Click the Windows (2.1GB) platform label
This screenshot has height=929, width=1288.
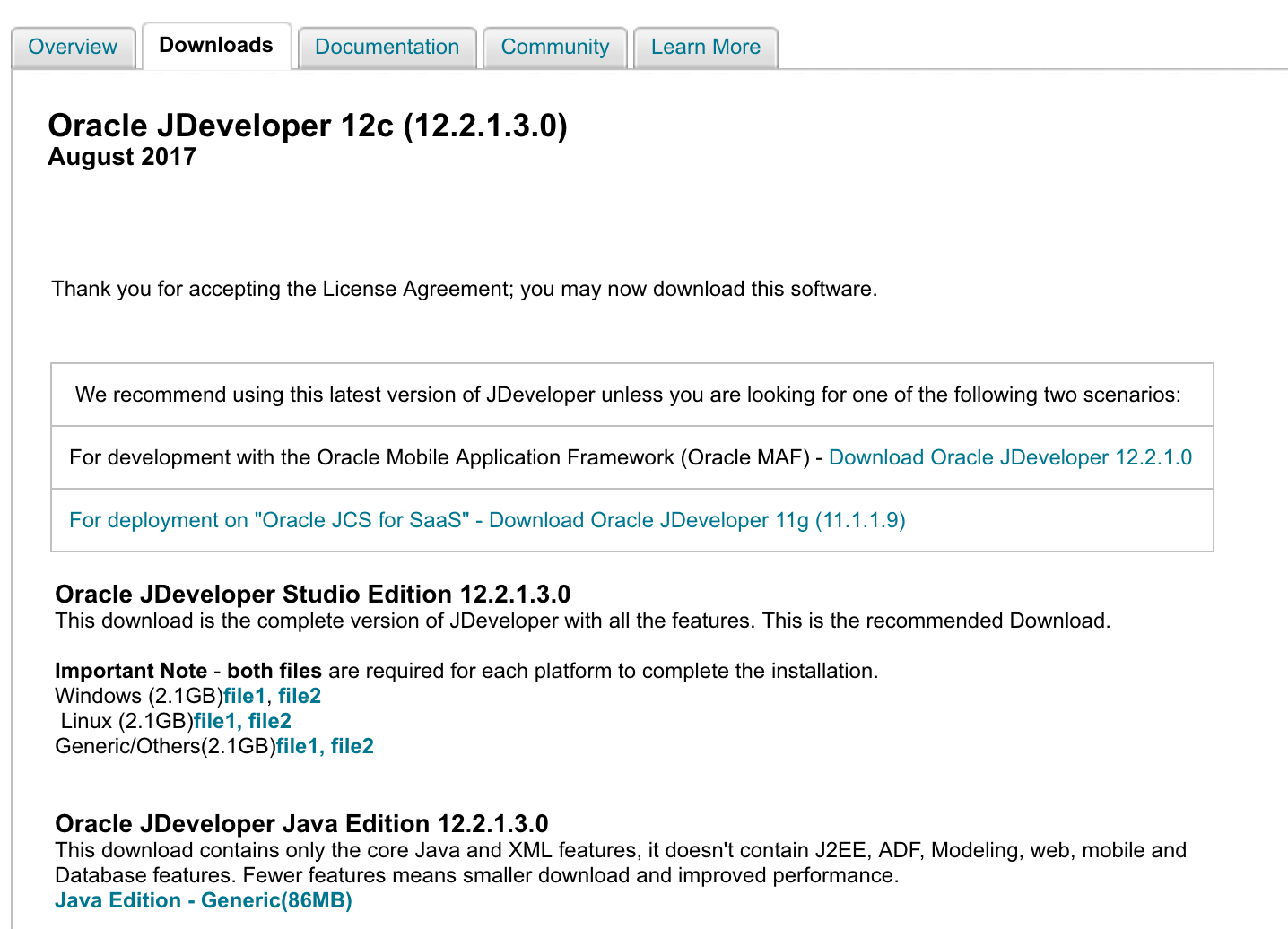(x=139, y=696)
